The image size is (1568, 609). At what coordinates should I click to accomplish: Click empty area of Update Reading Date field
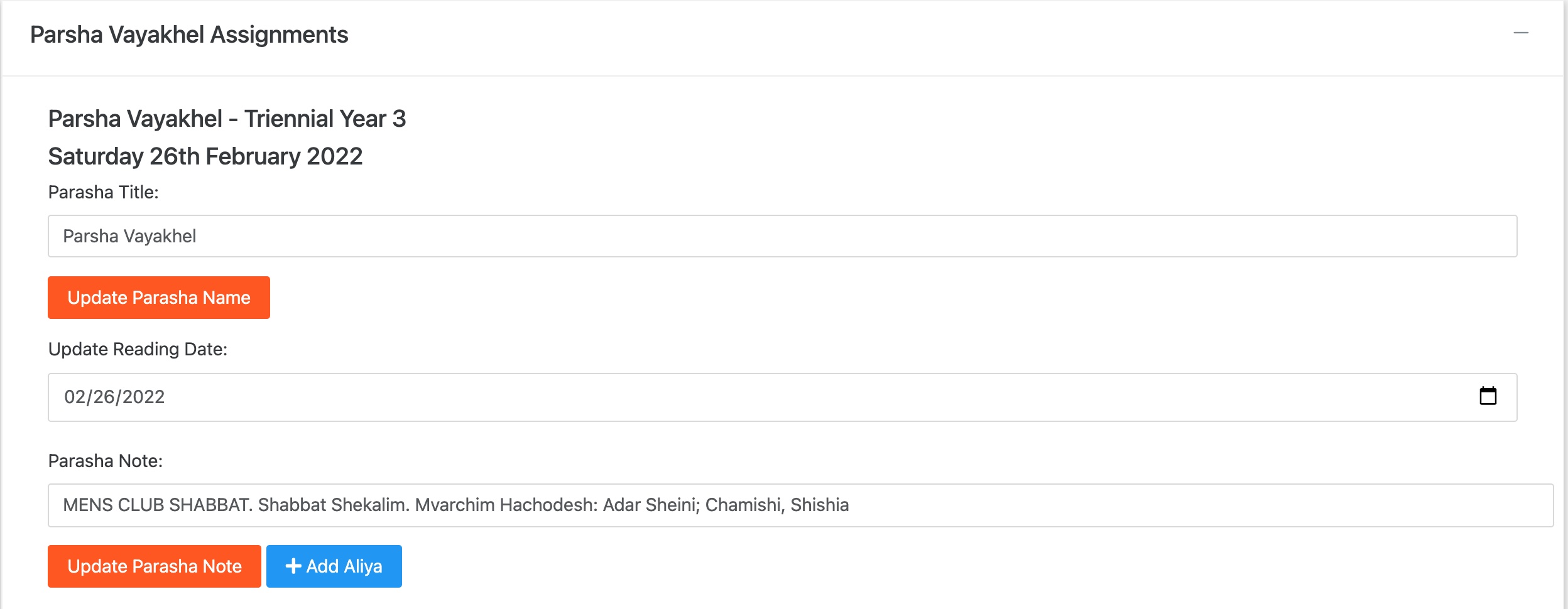click(817, 397)
